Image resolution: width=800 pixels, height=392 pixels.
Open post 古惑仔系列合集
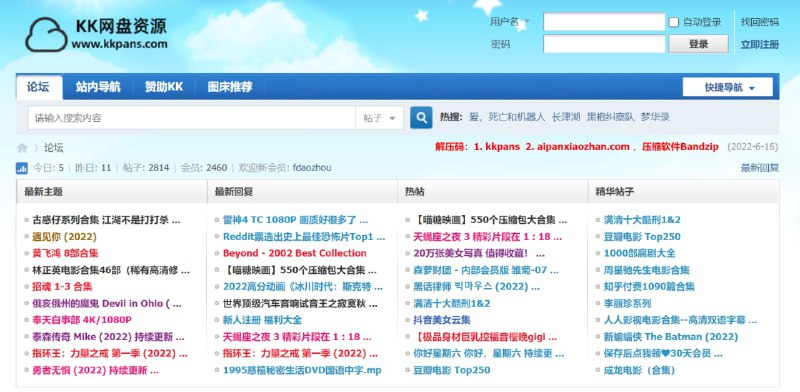click(x=106, y=220)
